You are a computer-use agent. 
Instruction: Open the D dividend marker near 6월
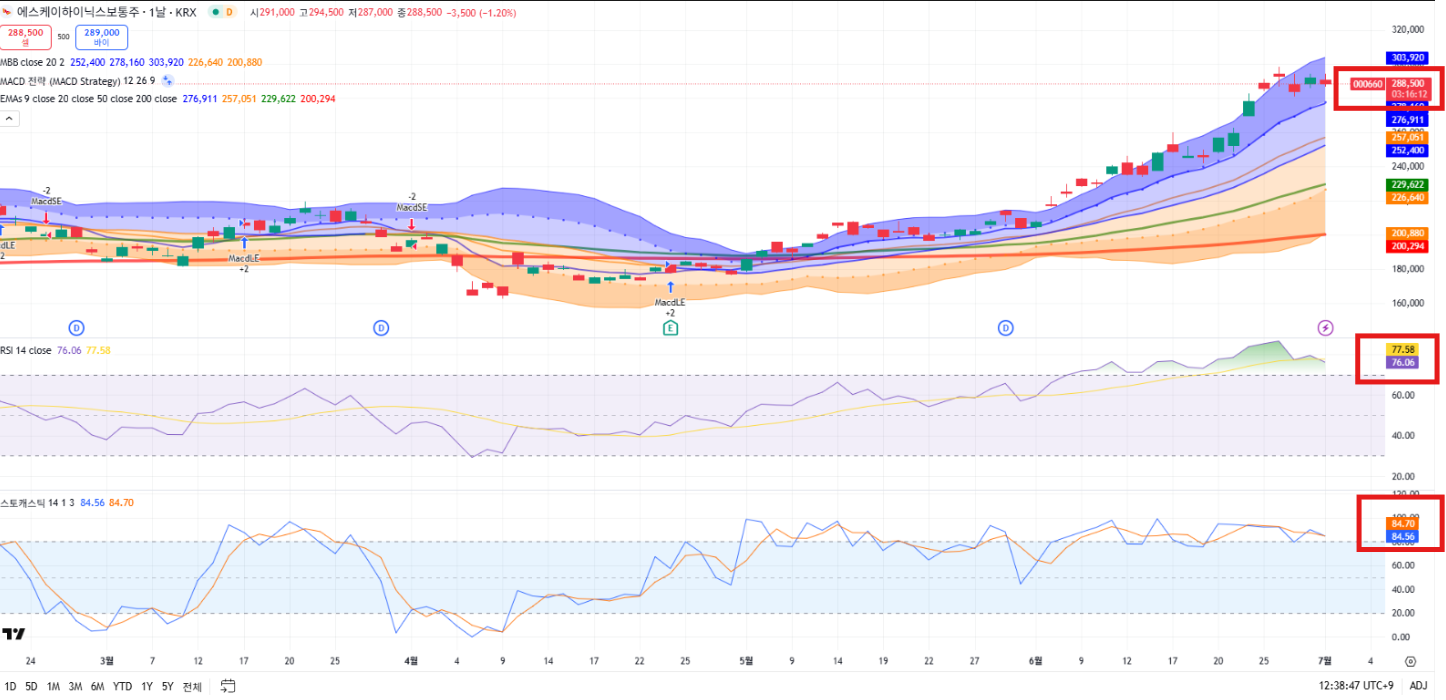click(x=1005, y=327)
